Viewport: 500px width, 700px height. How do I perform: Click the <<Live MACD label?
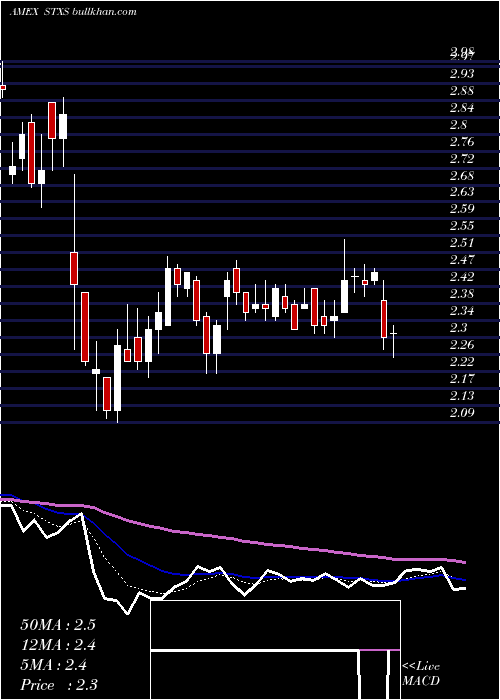coord(421,674)
